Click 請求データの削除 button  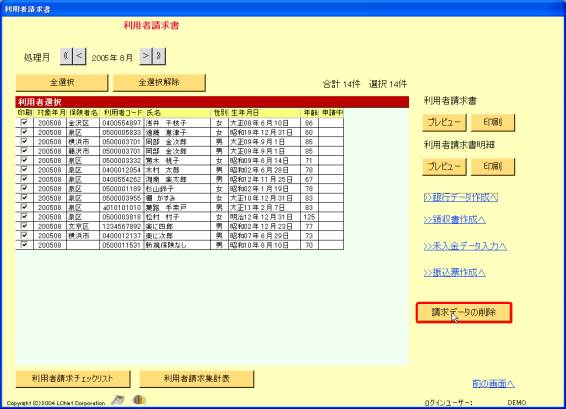pyautogui.click(x=464, y=312)
